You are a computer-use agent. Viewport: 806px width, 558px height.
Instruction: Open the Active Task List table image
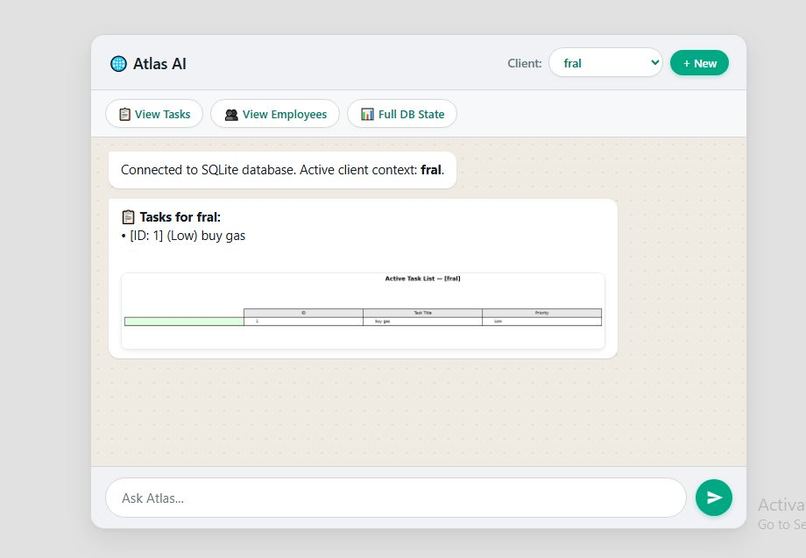pos(363,311)
